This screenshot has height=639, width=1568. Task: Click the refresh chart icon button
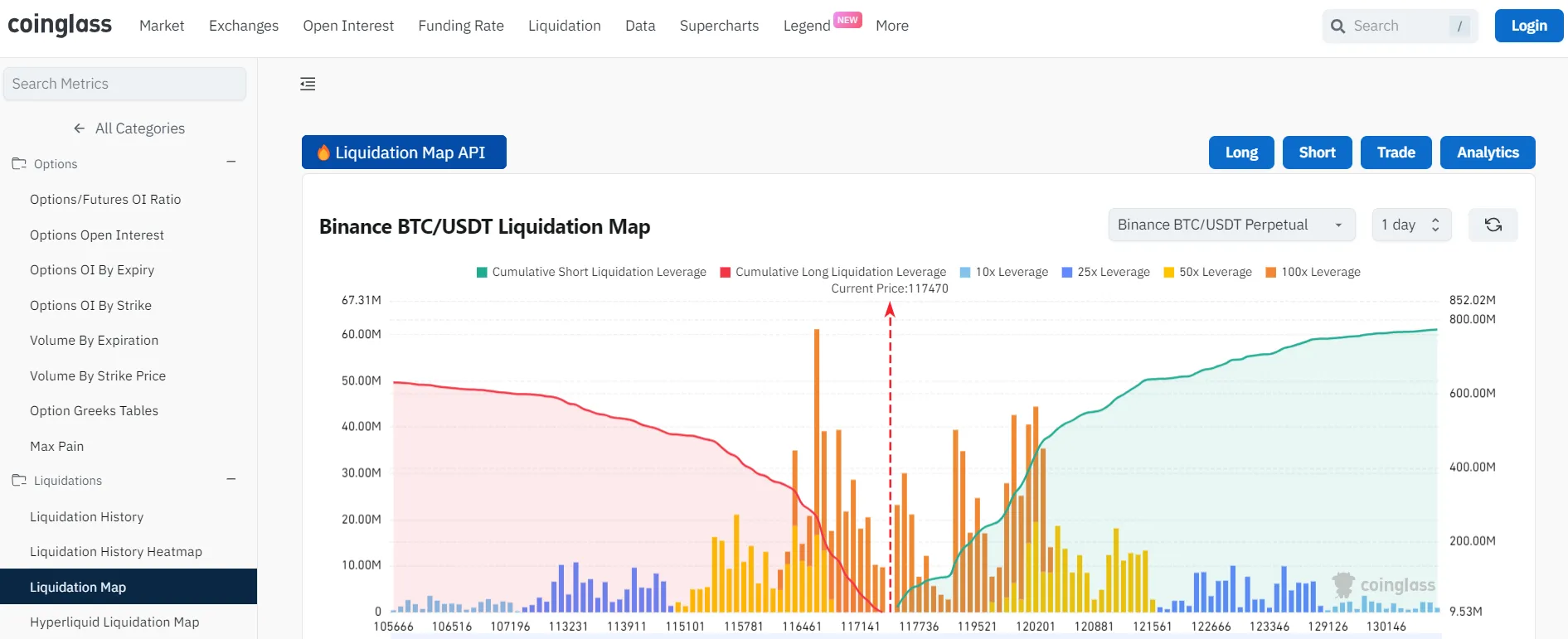pos(1493,225)
